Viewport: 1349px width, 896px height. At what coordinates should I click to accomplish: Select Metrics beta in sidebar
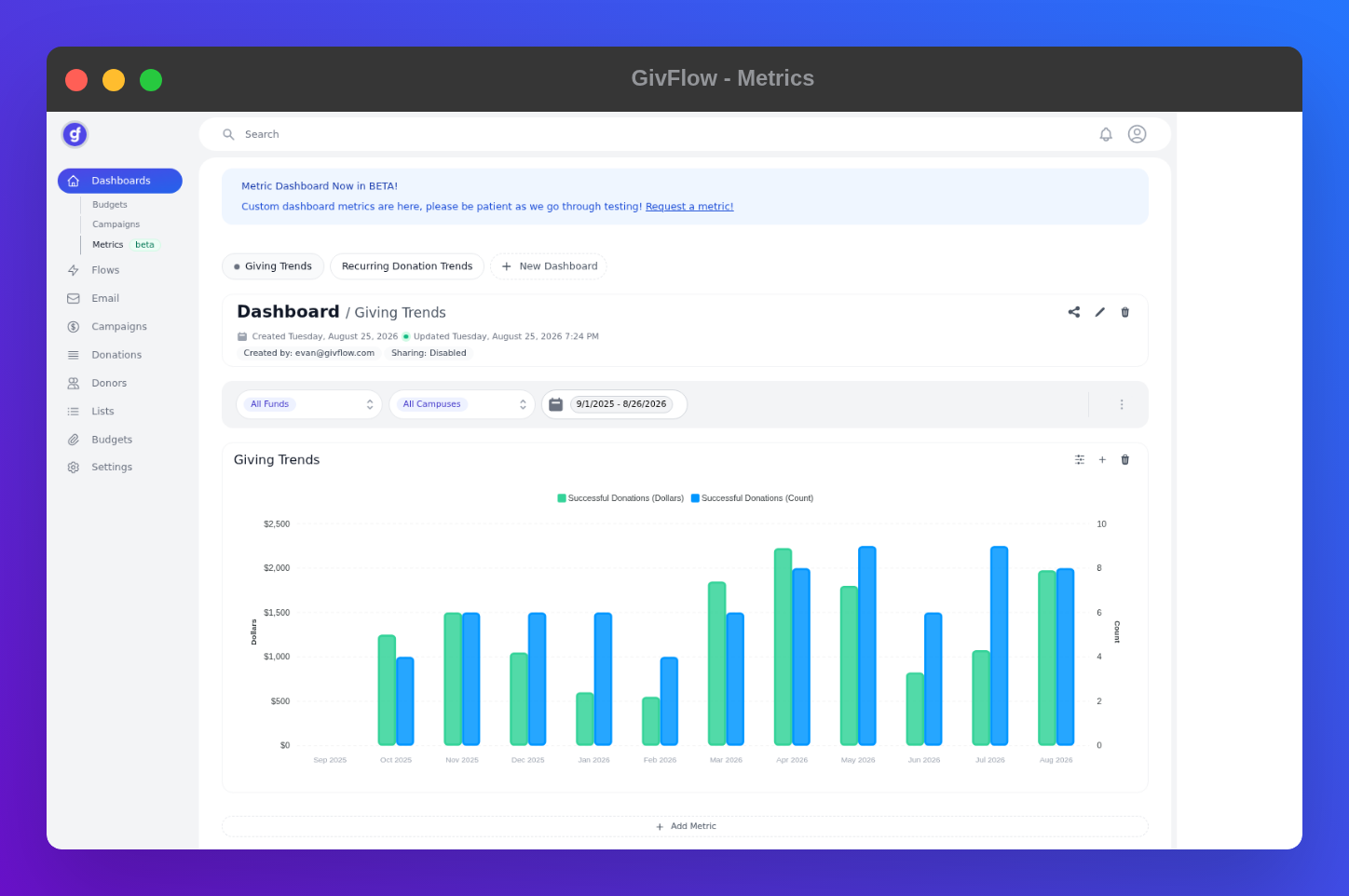(x=126, y=245)
